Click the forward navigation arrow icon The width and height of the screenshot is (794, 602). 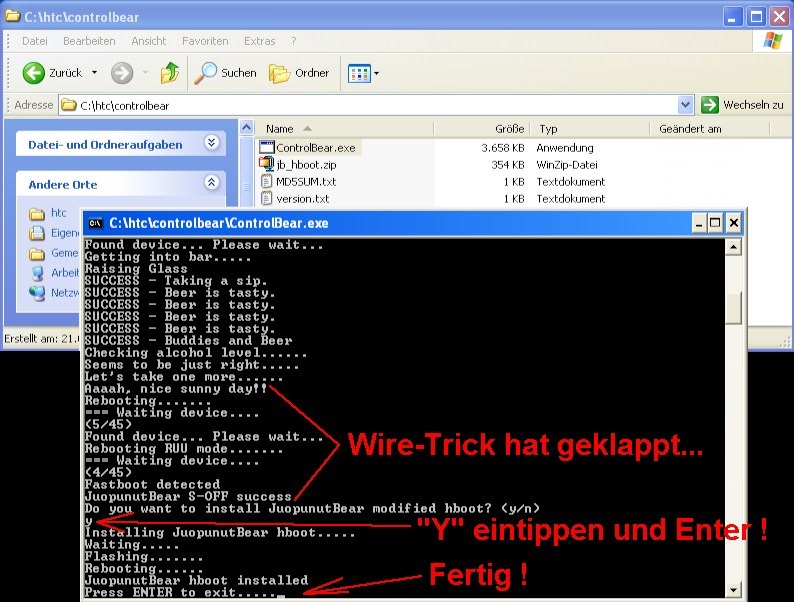coord(121,72)
